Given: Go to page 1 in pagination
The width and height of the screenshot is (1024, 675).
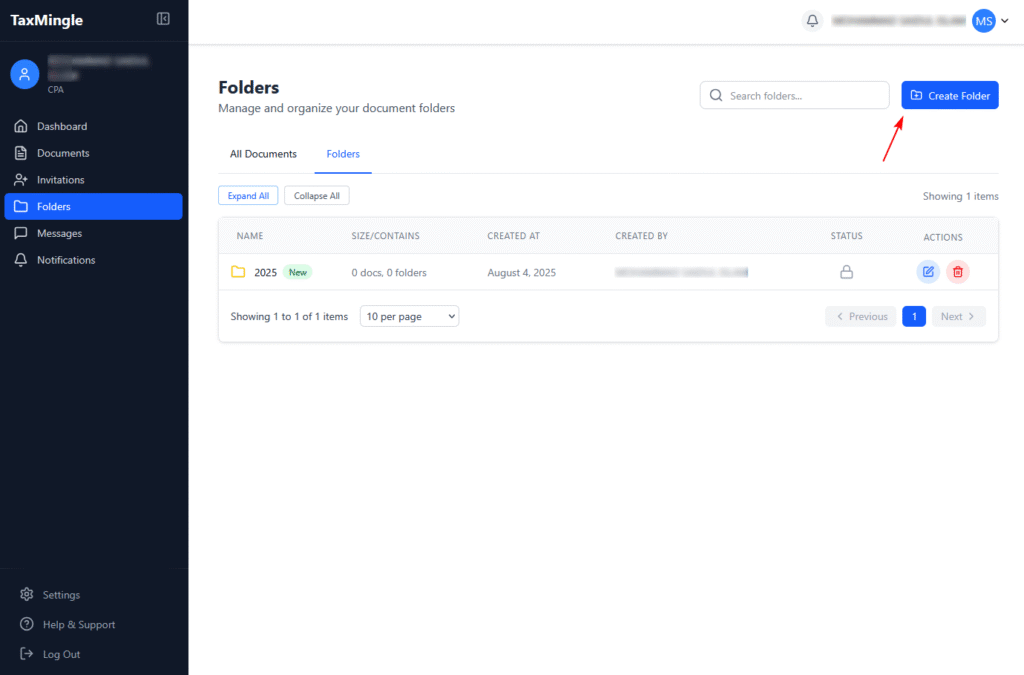Looking at the screenshot, I should click(913, 316).
